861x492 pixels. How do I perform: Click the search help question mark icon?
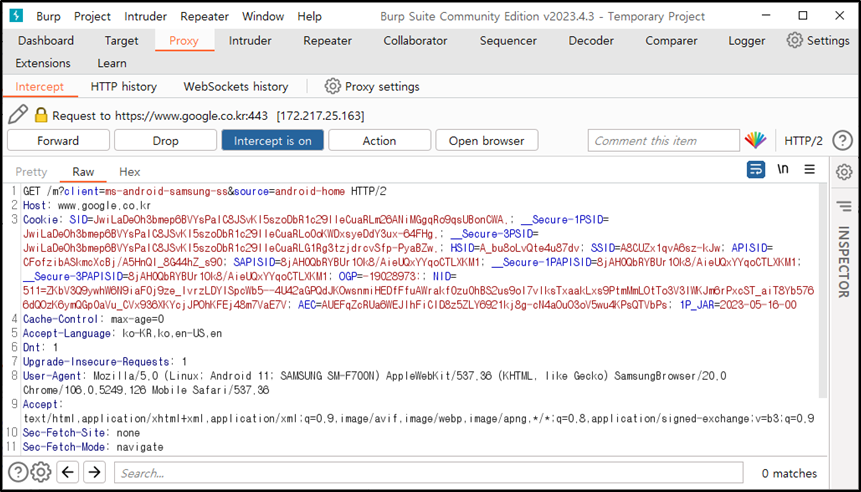pyautogui.click(x=18, y=472)
